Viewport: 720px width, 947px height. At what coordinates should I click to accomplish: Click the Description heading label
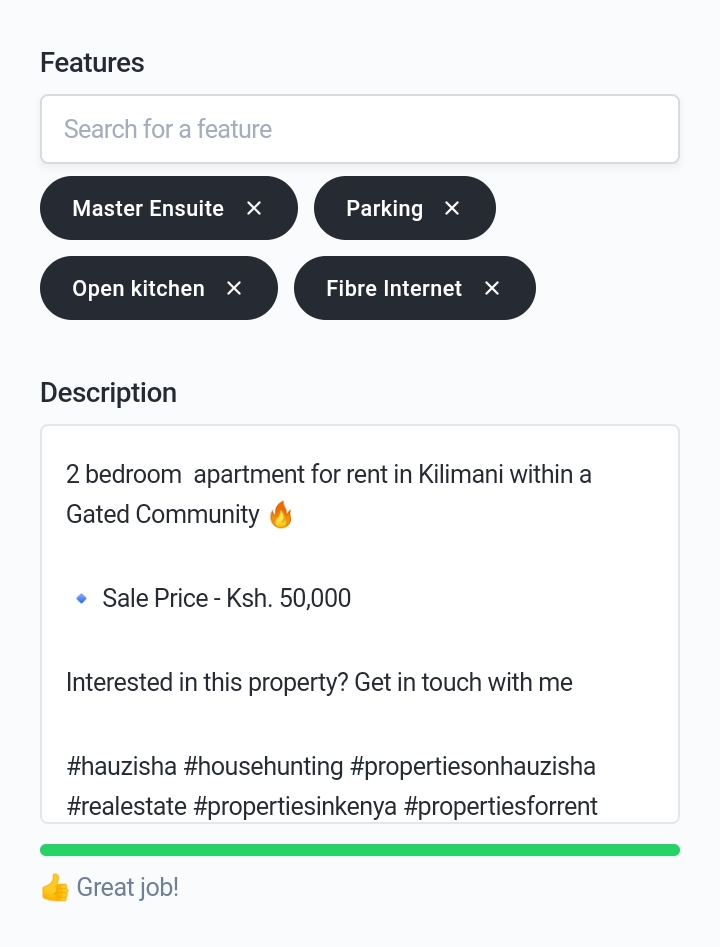pyautogui.click(x=109, y=393)
